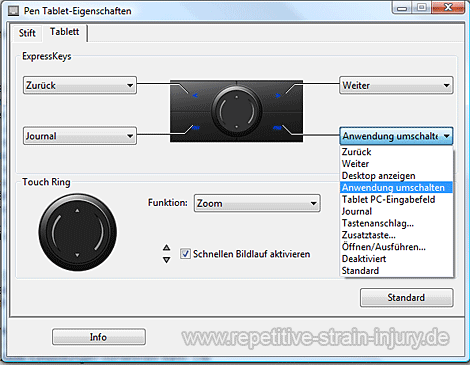
Task: Click the Touch Ring dial image
Action: (x=78, y=232)
